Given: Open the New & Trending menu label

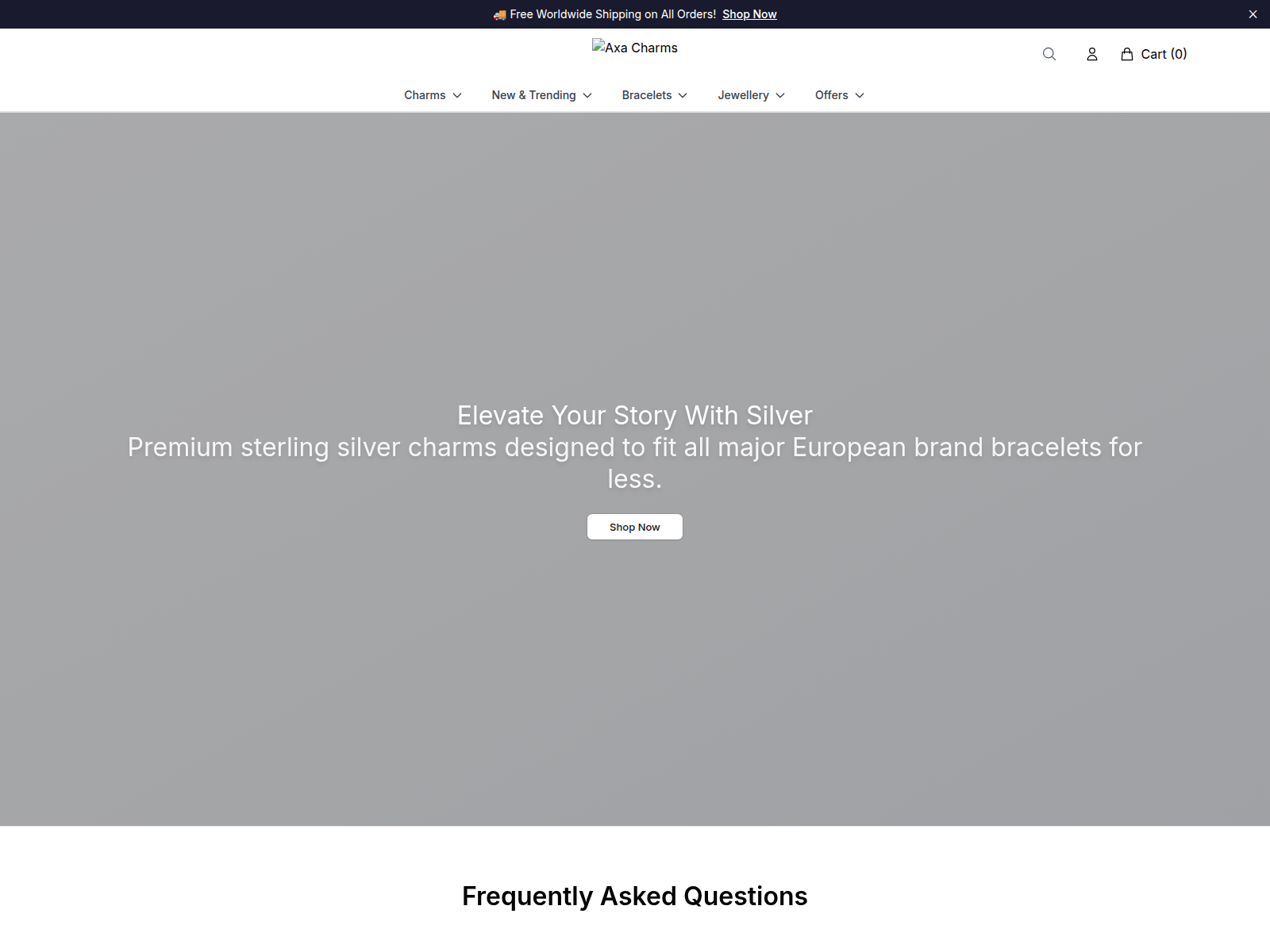Looking at the screenshot, I should pos(533,95).
